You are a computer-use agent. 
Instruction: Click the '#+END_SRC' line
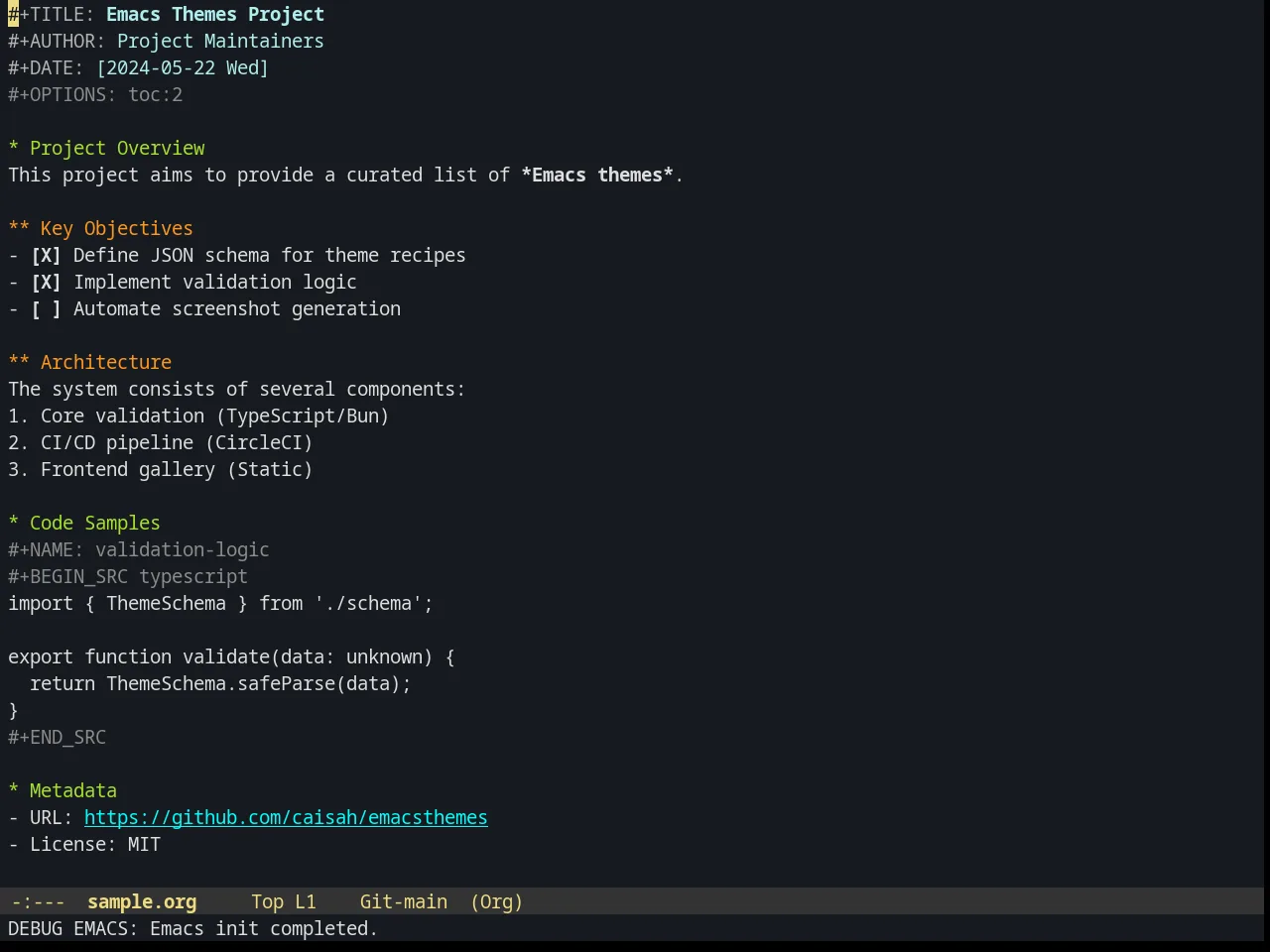[x=57, y=738]
